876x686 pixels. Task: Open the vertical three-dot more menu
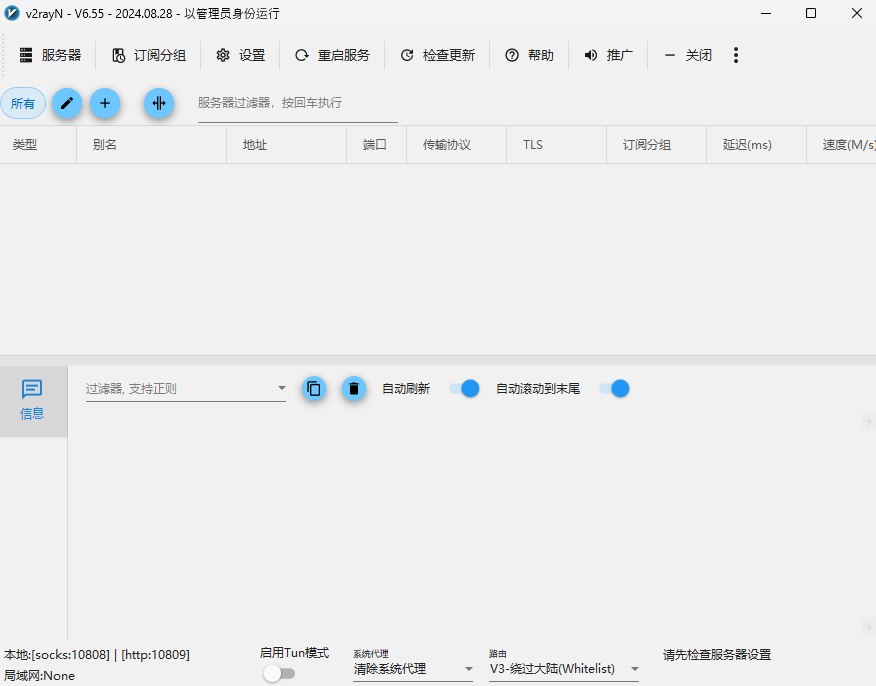[736, 55]
